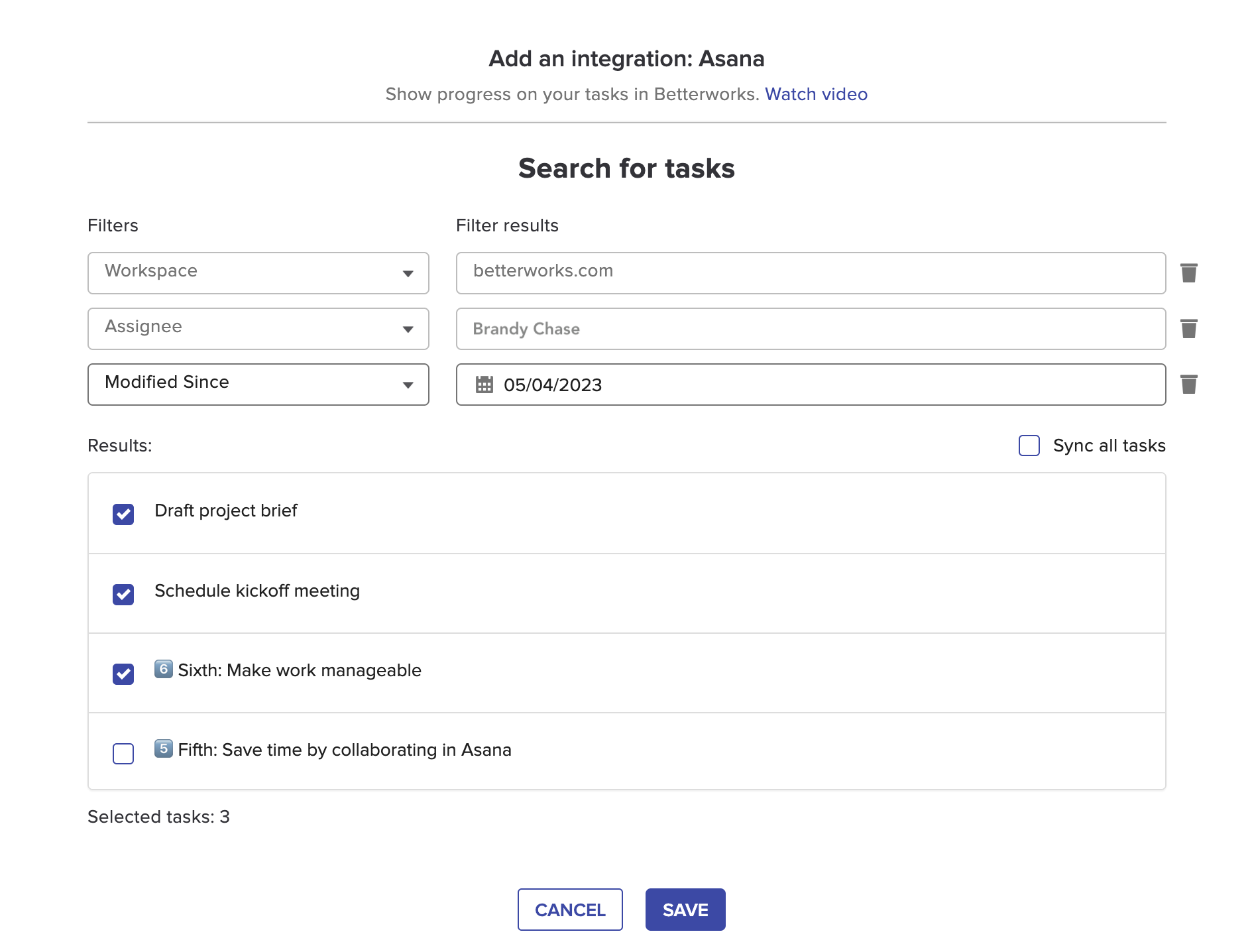This screenshot has height=952, width=1250.
Task: Open the calendar picker icon in date field
Action: coord(484,385)
